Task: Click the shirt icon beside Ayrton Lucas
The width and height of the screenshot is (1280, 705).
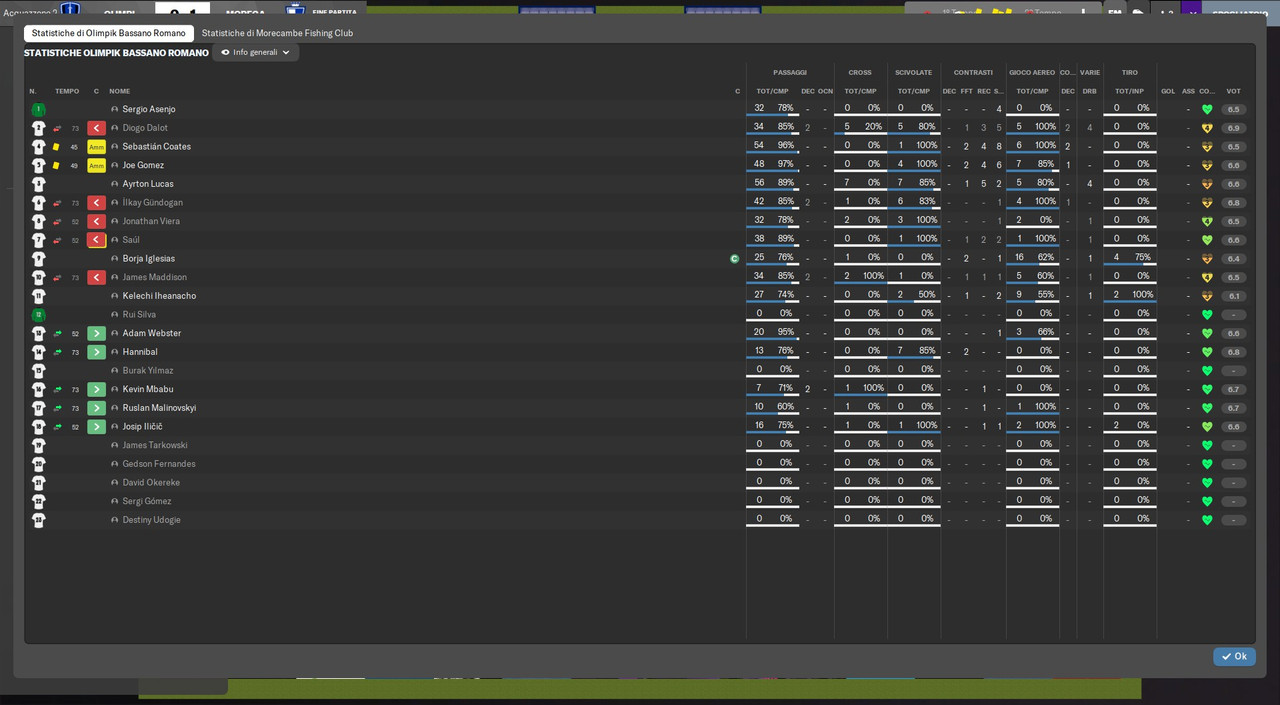Action: point(38,184)
